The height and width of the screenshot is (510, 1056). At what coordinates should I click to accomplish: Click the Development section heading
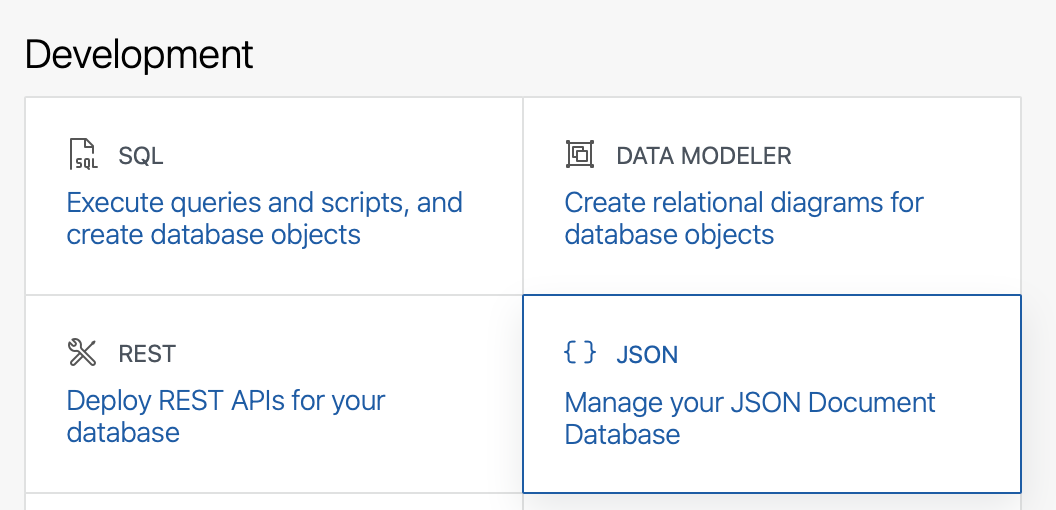point(139,54)
